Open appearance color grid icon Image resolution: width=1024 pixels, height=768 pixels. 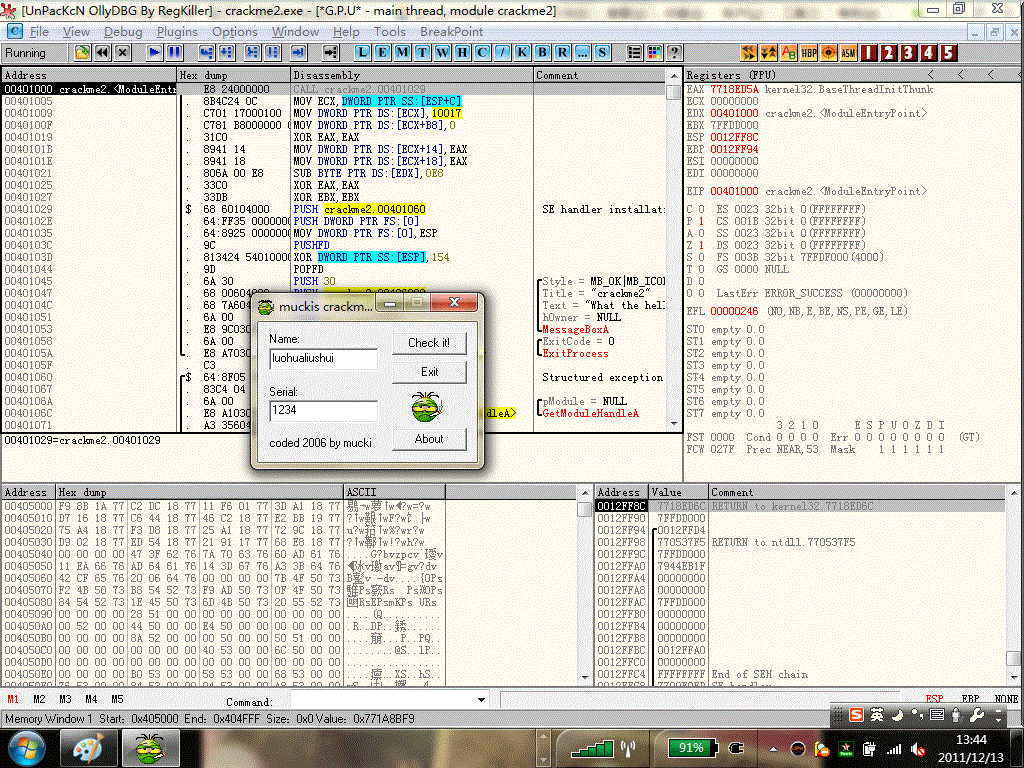(x=654, y=53)
